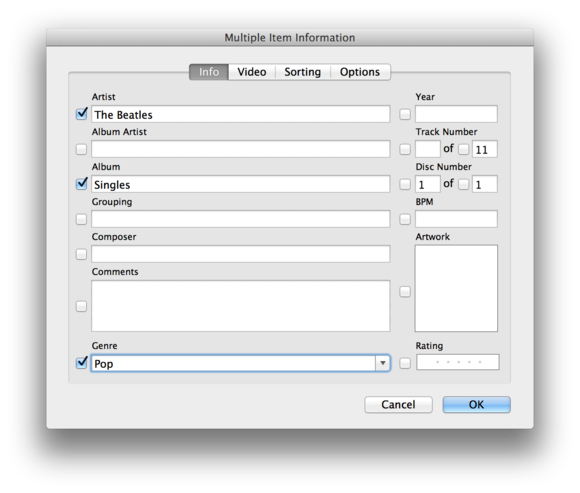This screenshot has width=580, height=493.
Task: Uncheck the Album checkbox
Action: coord(81,184)
